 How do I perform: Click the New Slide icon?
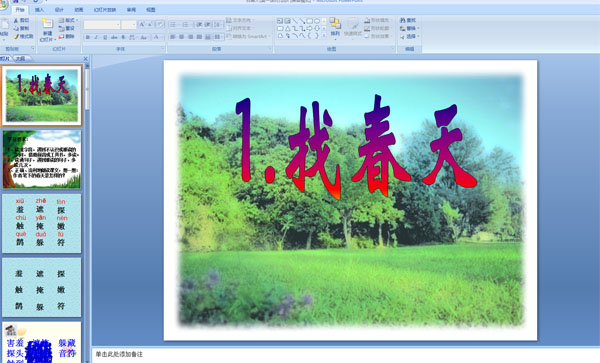point(48,24)
